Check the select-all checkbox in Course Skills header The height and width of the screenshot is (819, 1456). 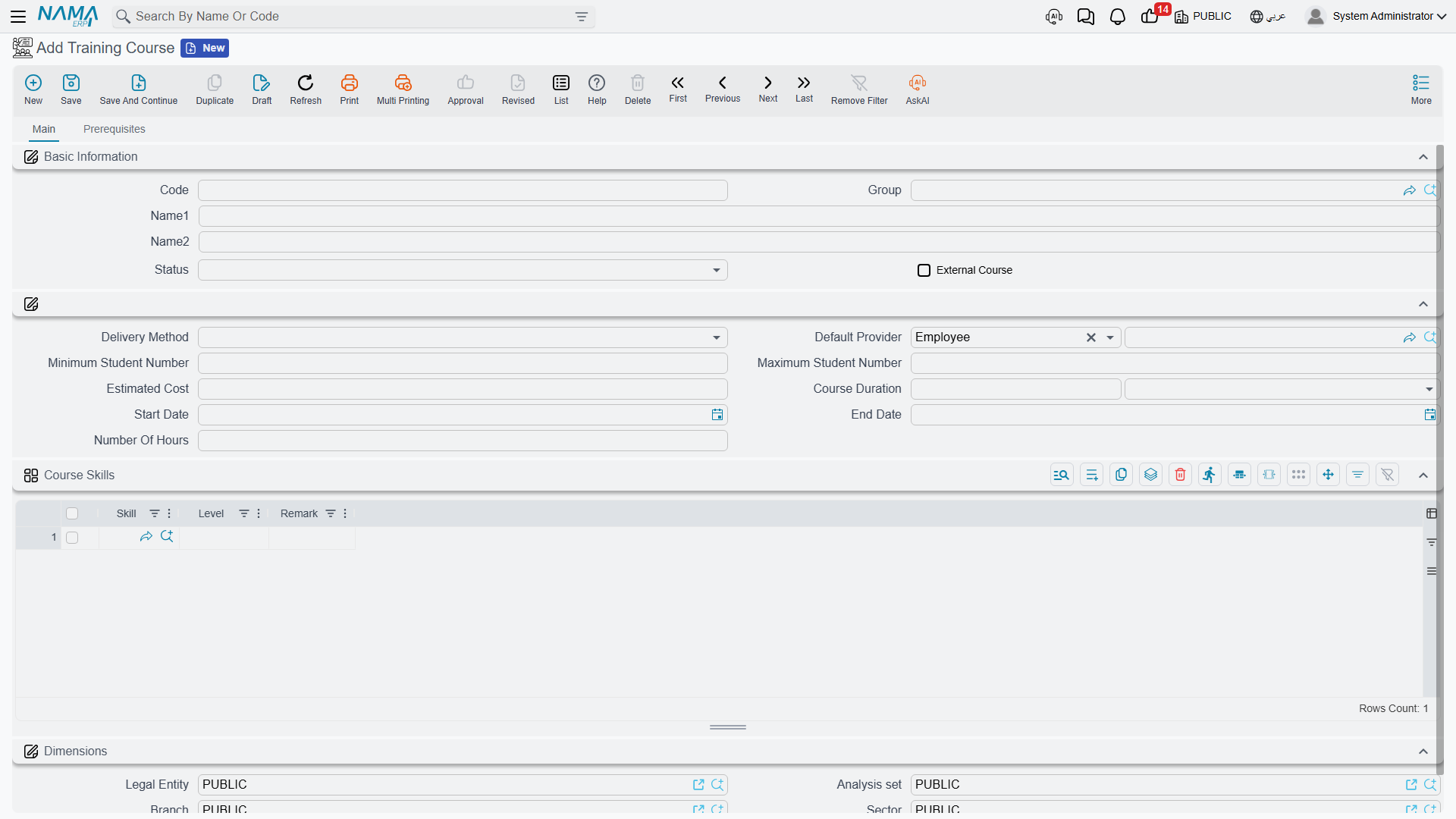tap(72, 513)
